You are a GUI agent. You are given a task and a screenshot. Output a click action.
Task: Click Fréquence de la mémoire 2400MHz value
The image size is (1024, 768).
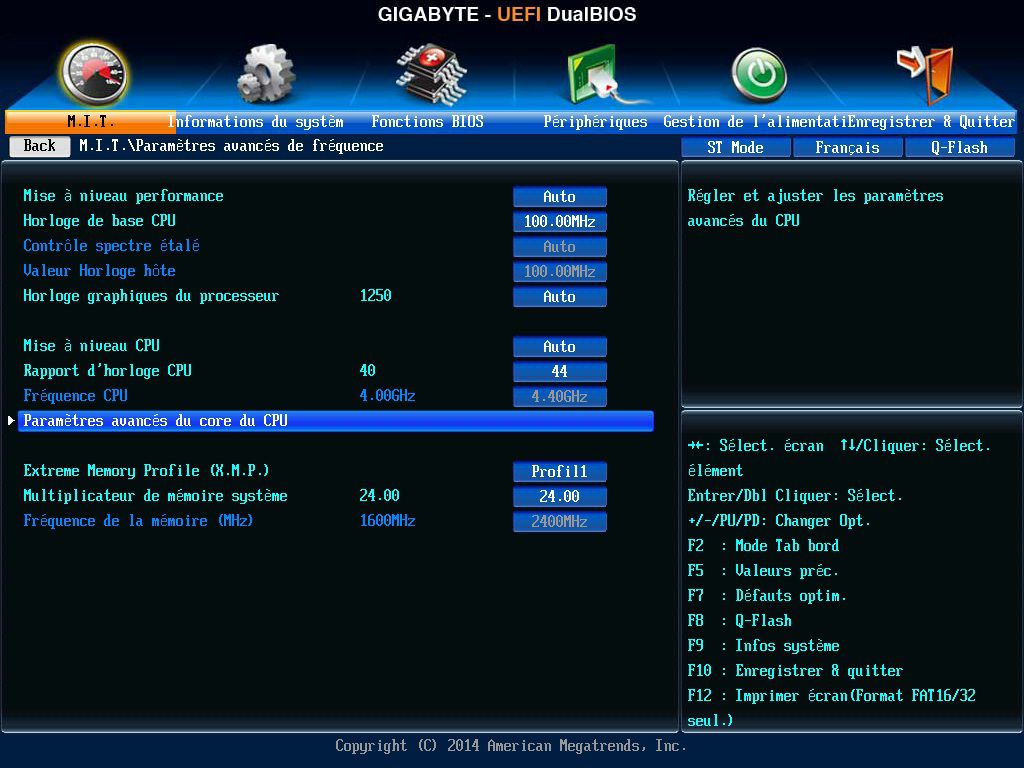tap(560, 522)
